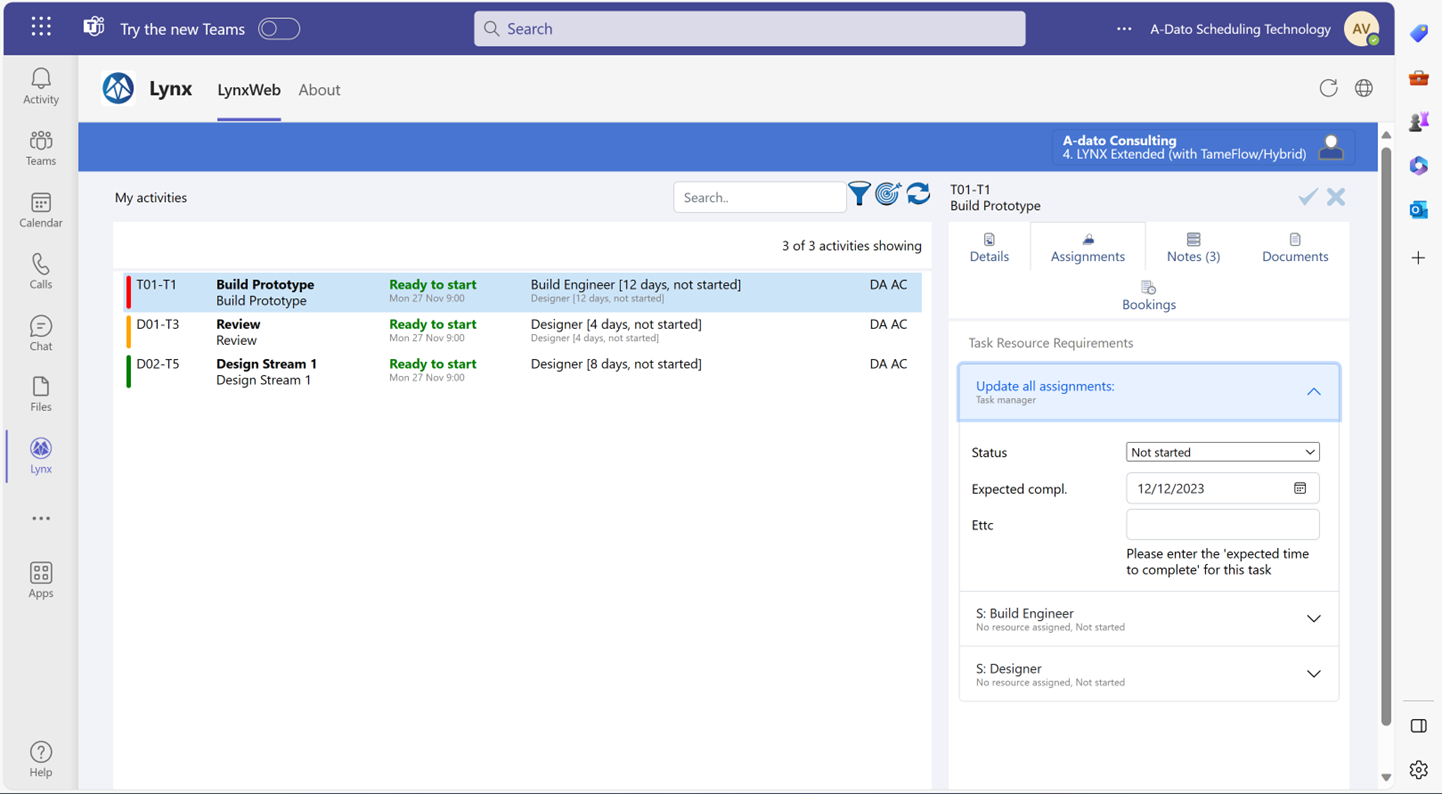Click the vertical scrollbar on the right
The width and height of the screenshot is (1442, 794).
point(1386,435)
